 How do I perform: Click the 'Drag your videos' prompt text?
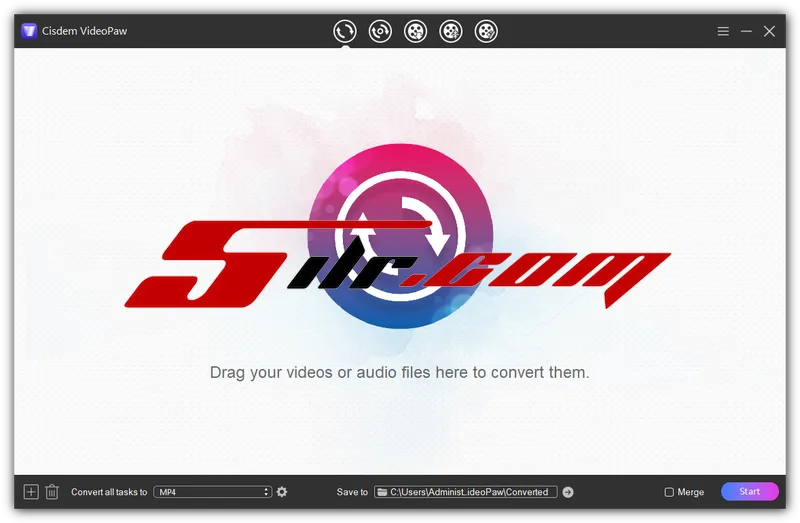coord(399,372)
